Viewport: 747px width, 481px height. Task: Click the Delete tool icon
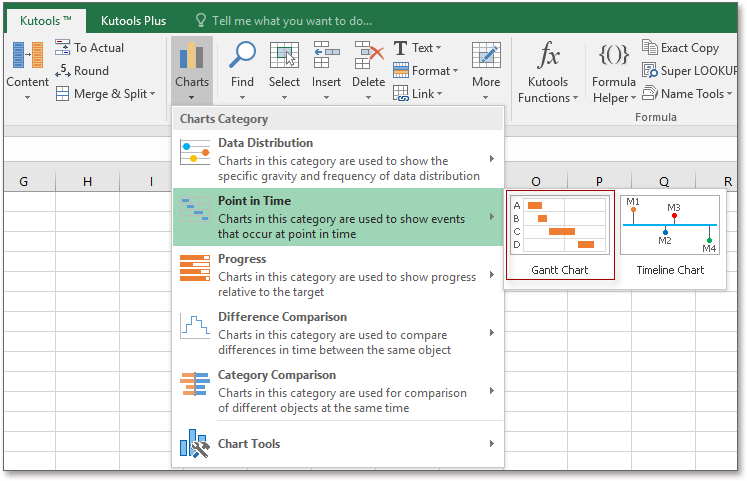point(369,55)
